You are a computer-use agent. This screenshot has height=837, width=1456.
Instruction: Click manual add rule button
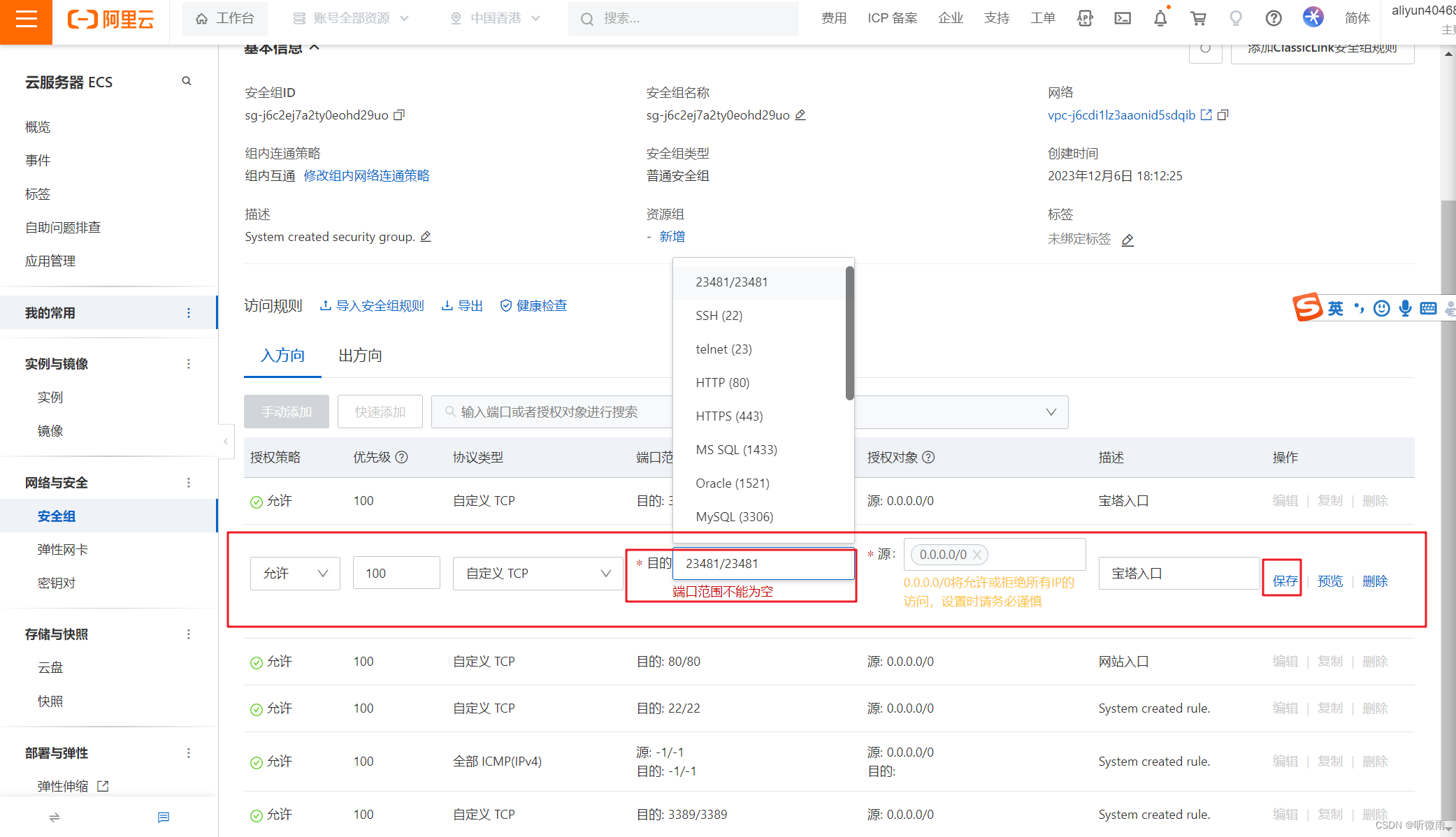coord(287,412)
